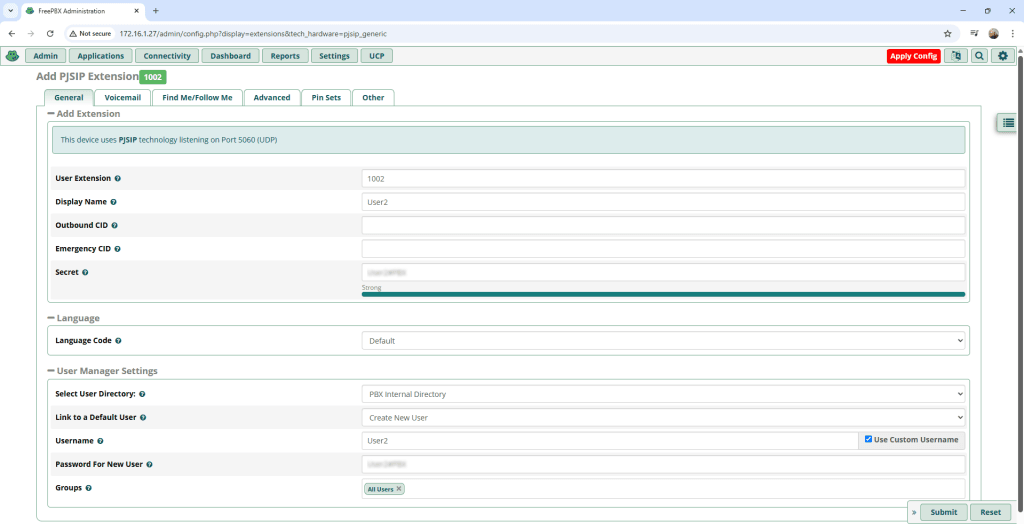The image size is (1024, 524).
Task: Click the FreePBX frog logo
Action: [12, 56]
